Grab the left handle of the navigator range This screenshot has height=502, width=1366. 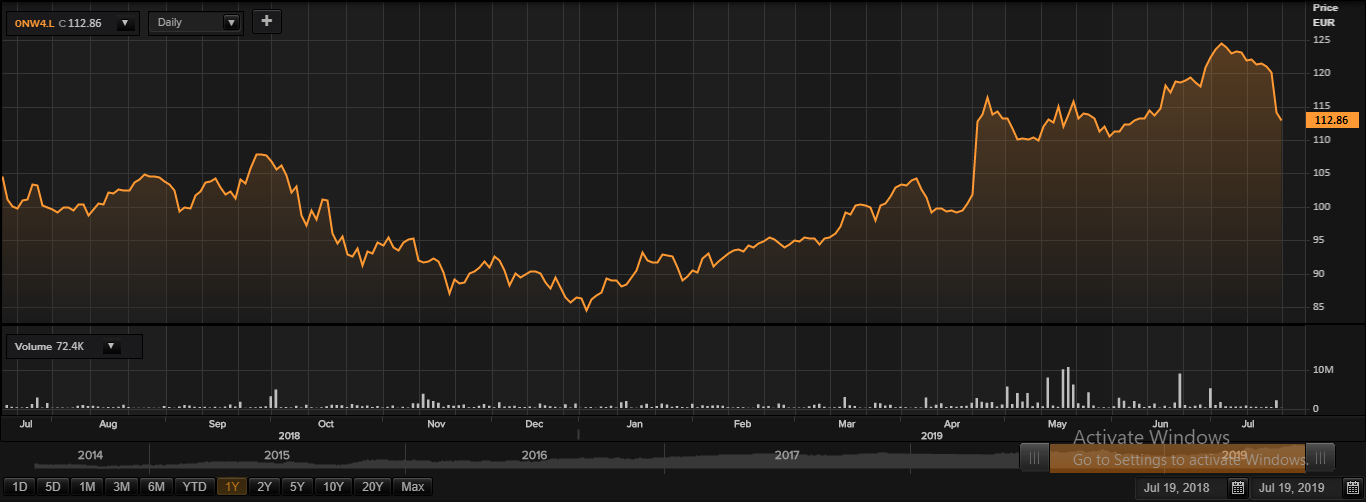(1034, 458)
